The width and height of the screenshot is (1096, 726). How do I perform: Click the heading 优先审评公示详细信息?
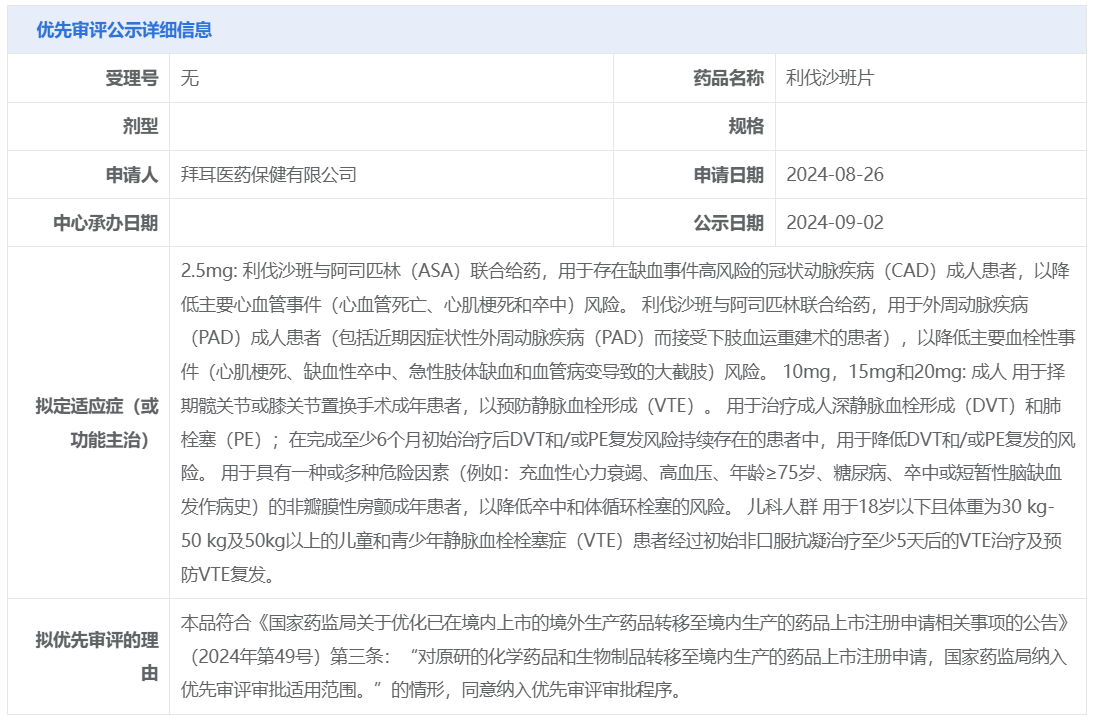coord(124,30)
